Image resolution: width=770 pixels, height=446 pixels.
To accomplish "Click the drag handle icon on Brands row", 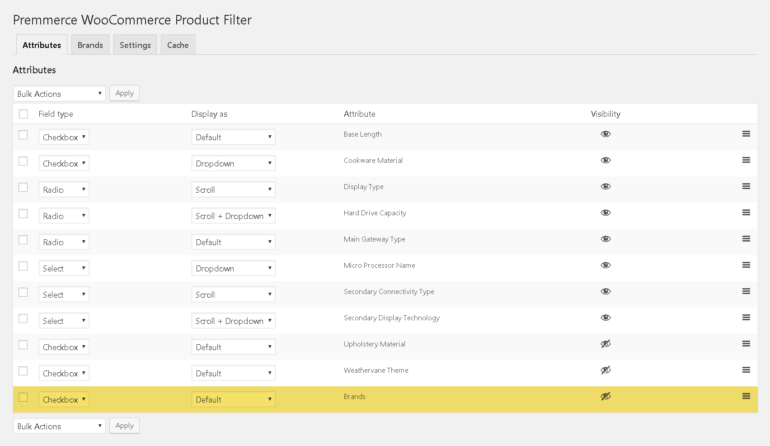I will (x=746, y=396).
